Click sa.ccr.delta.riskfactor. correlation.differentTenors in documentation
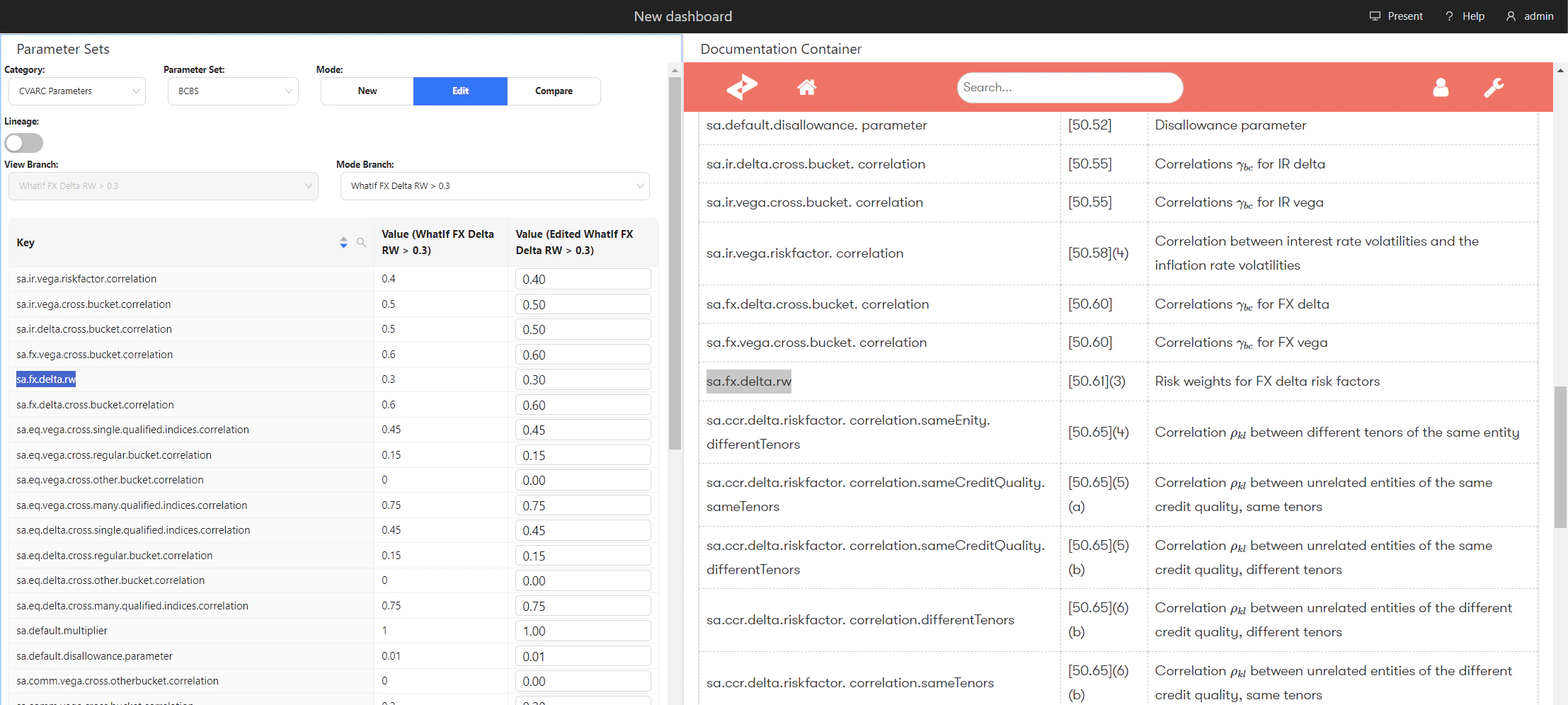The height and width of the screenshot is (705, 1568). [860, 619]
